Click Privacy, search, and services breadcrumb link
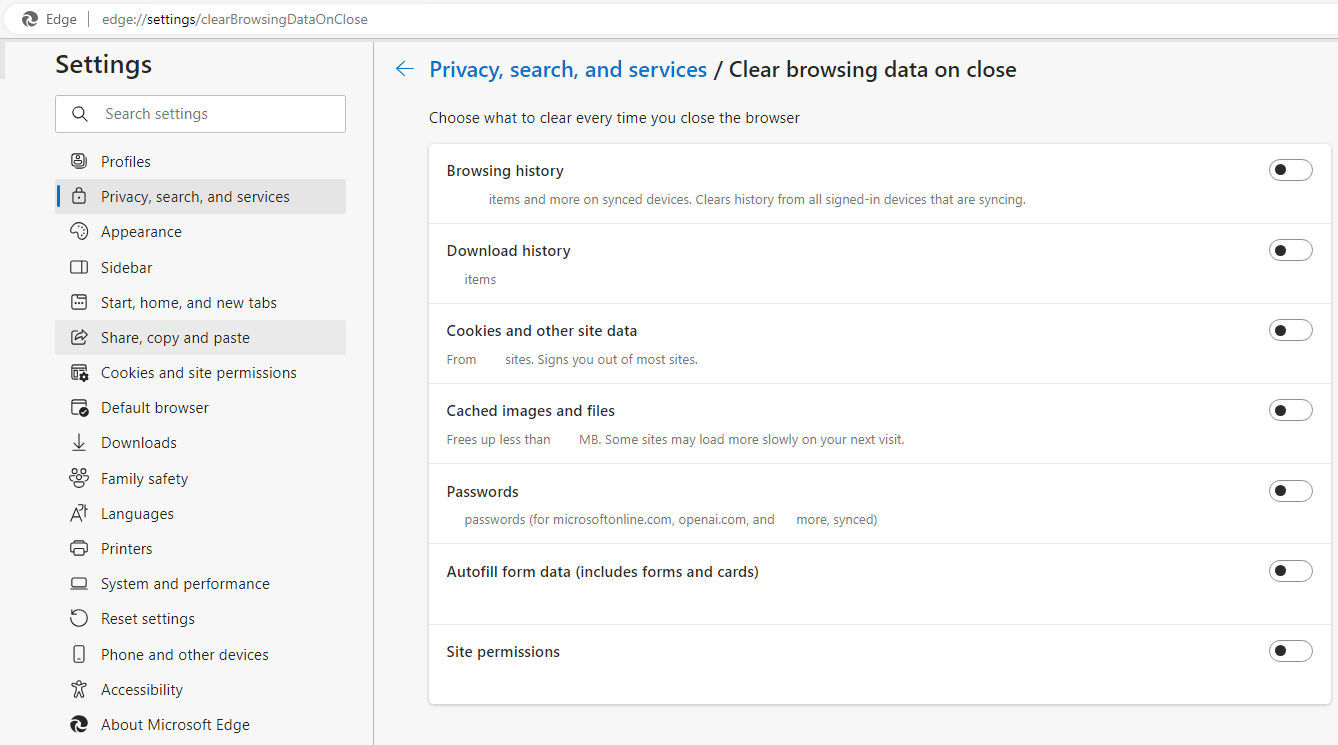The width and height of the screenshot is (1338, 745). click(x=568, y=70)
